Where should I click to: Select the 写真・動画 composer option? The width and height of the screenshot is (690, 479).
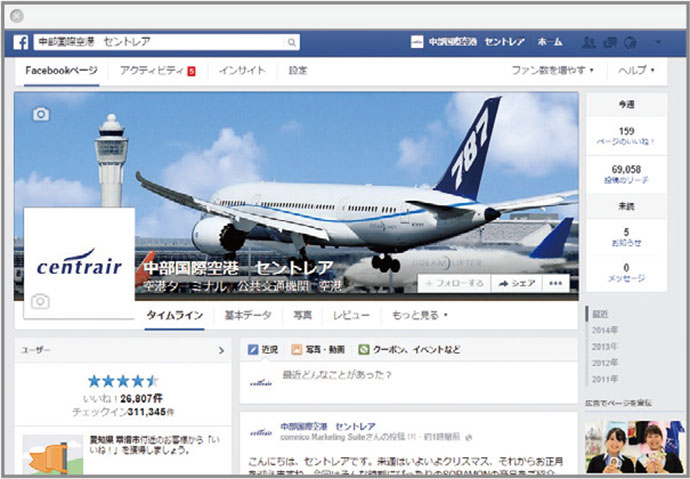pos(318,350)
